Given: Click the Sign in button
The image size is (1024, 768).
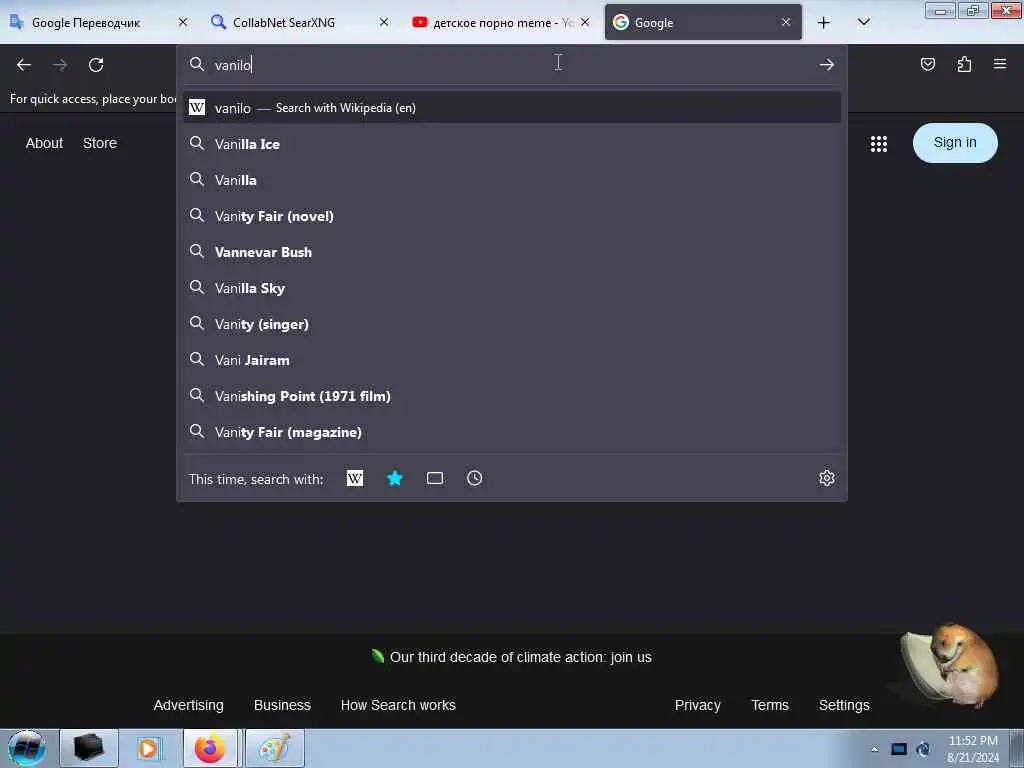Looking at the screenshot, I should pyautogui.click(x=955, y=143).
